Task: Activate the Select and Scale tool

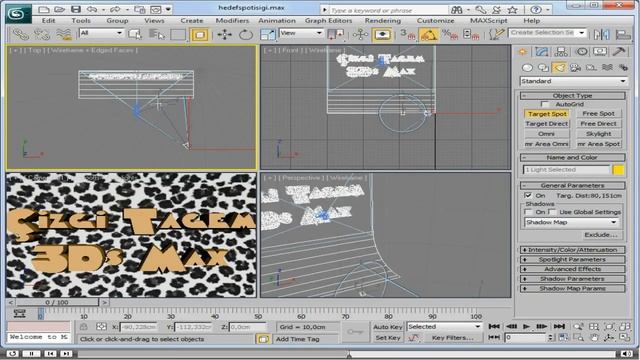Action: (x=268, y=35)
